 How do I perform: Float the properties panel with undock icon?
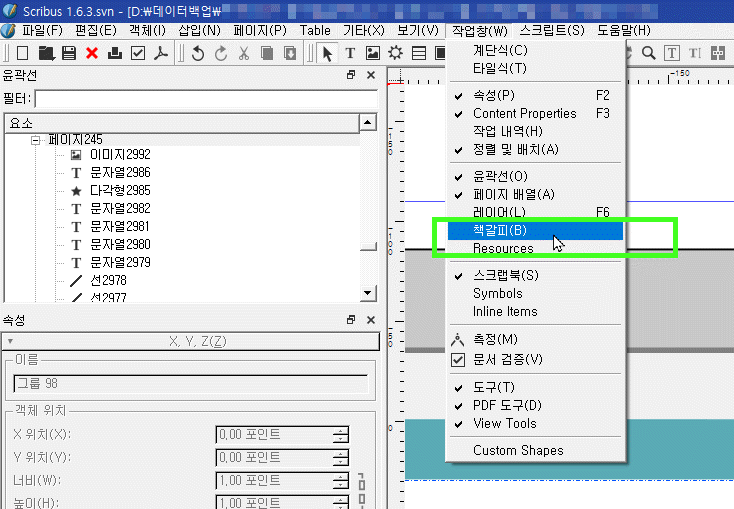[351, 320]
